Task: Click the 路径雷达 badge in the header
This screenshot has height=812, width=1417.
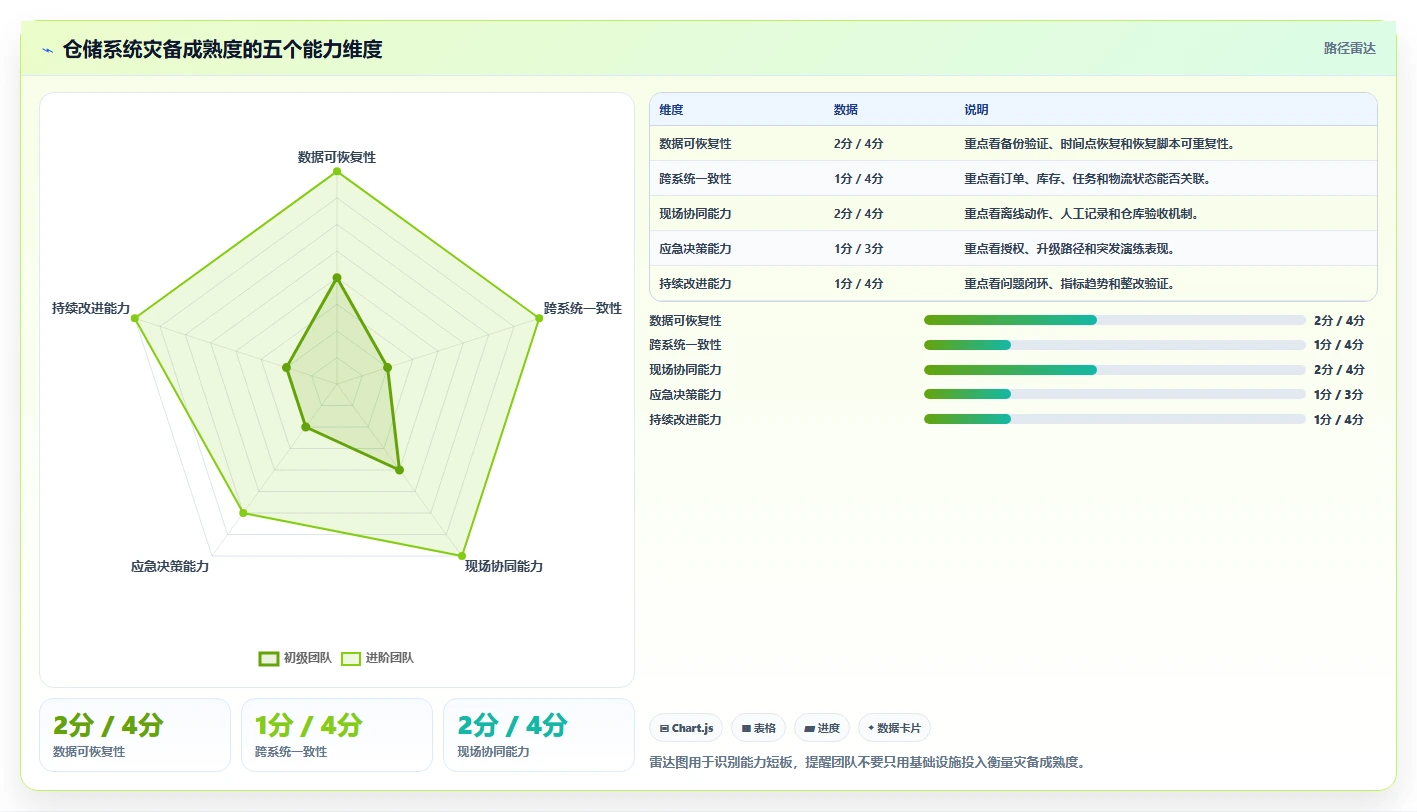Action: tap(1349, 48)
